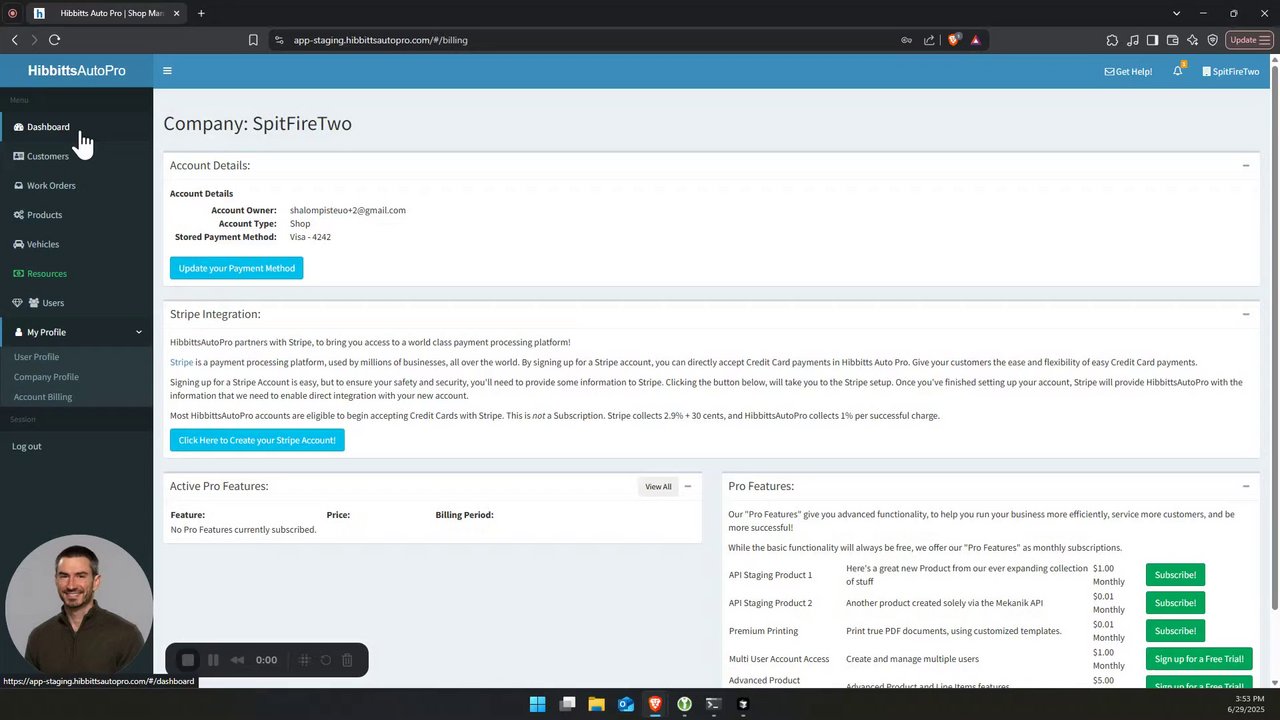Screen dimensions: 1280x720
Task: Toggle the sidebar hamburger menu icon
Action: click(x=167, y=71)
